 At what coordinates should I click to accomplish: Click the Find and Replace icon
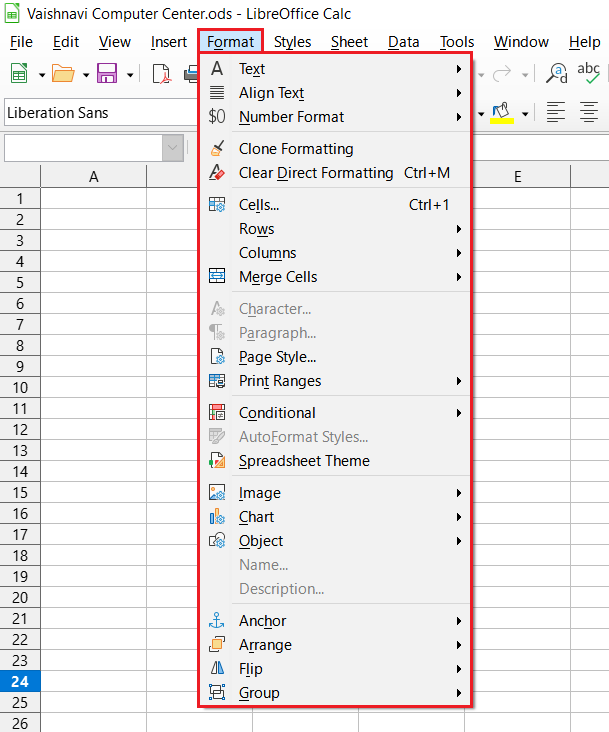pyautogui.click(x=556, y=73)
